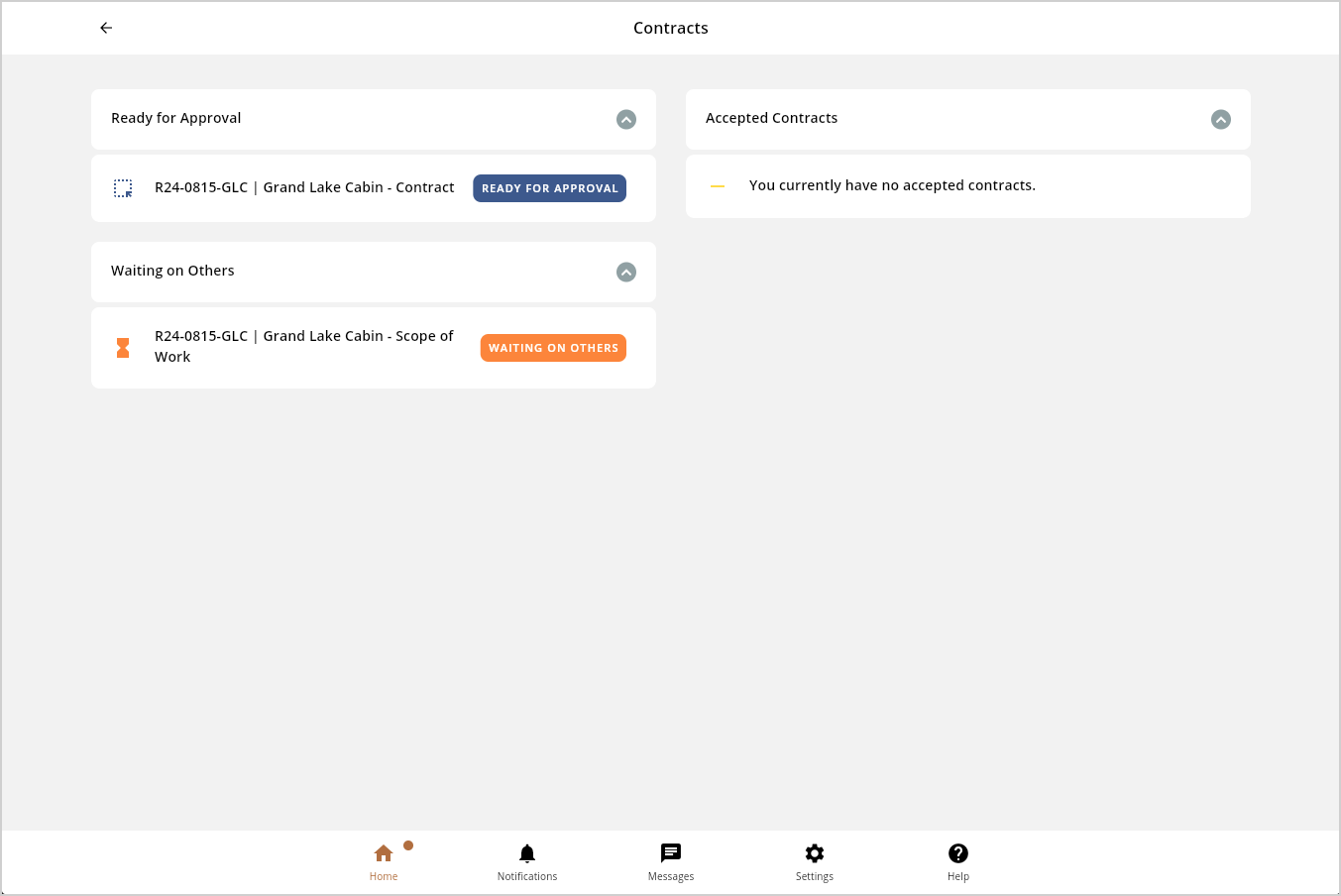
Task: Click the no accepted contracts message
Action: tap(892, 185)
